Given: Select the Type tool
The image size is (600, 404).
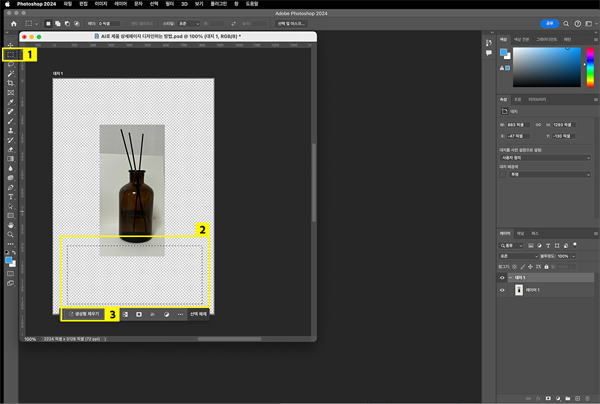Looking at the screenshot, I should pos(10,196).
